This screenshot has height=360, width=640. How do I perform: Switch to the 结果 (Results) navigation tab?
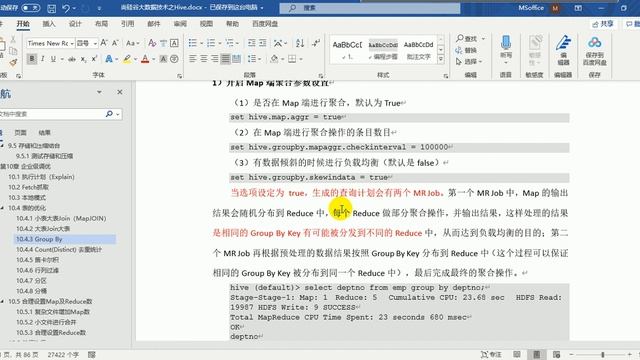coord(44,133)
